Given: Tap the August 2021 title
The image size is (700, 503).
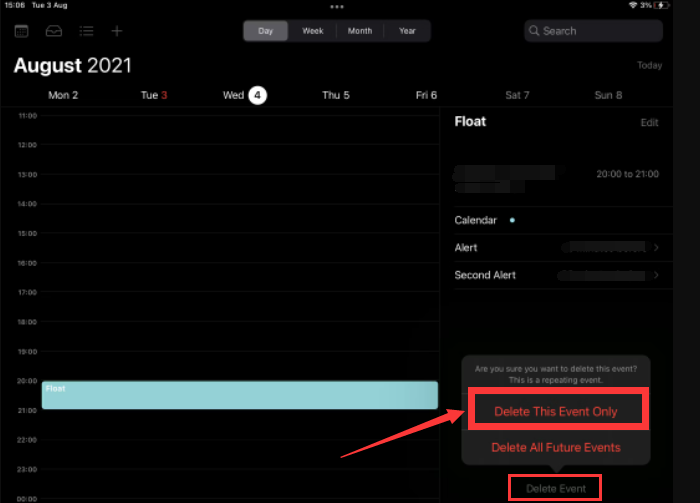Looking at the screenshot, I should (72, 66).
